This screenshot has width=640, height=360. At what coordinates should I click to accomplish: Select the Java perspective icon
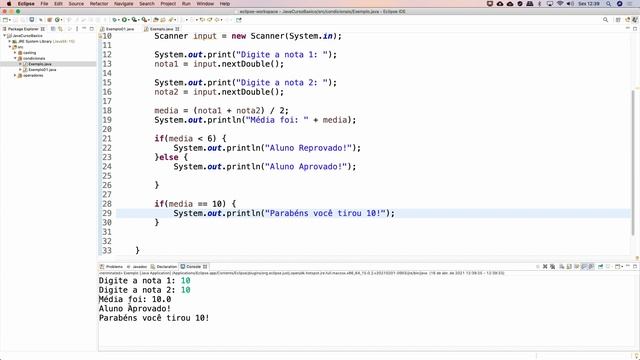(635, 20)
